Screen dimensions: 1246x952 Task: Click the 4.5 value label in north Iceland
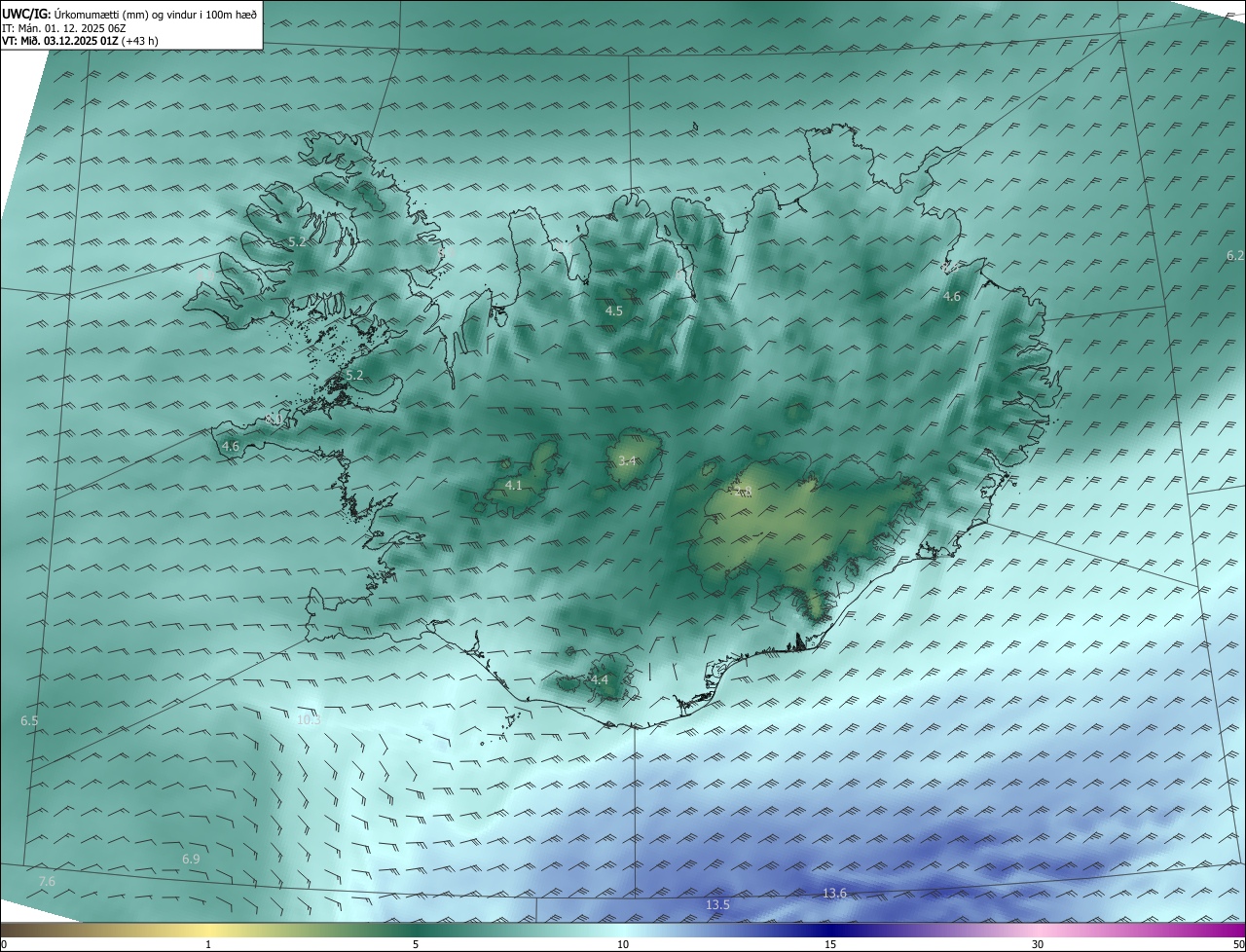(613, 311)
